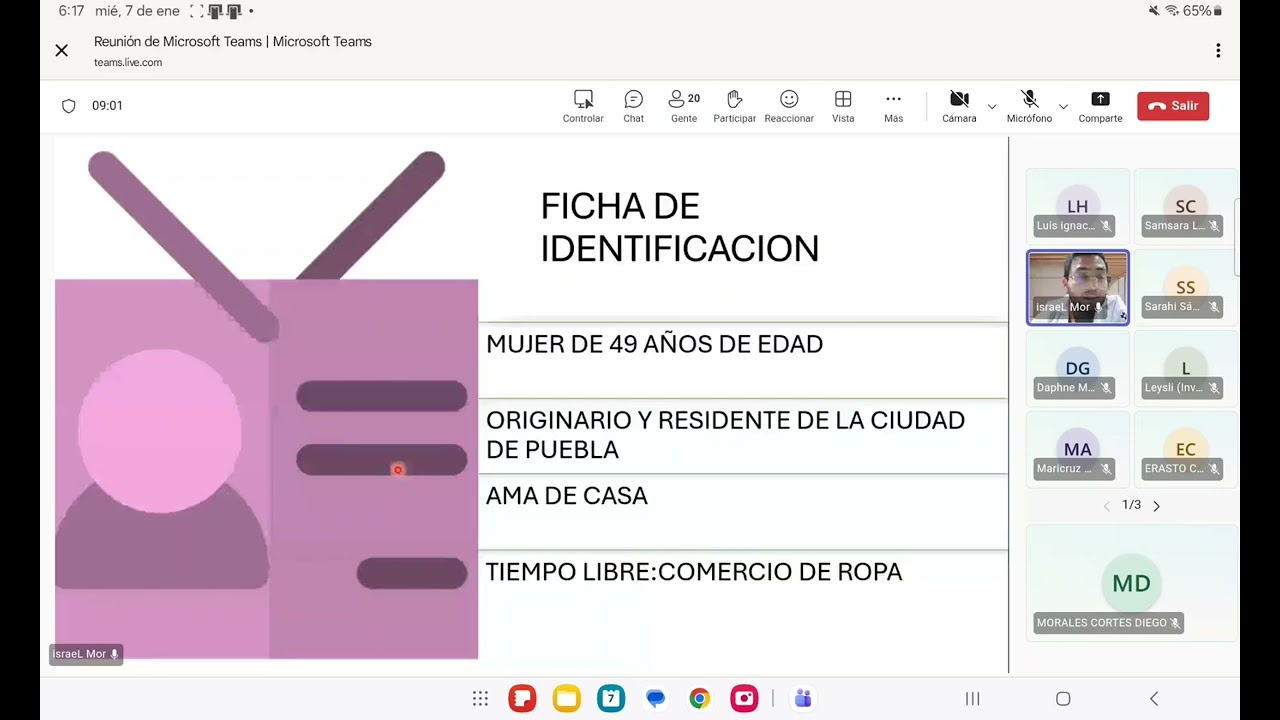
Task: Open the Más options menu
Action: [x=893, y=106]
